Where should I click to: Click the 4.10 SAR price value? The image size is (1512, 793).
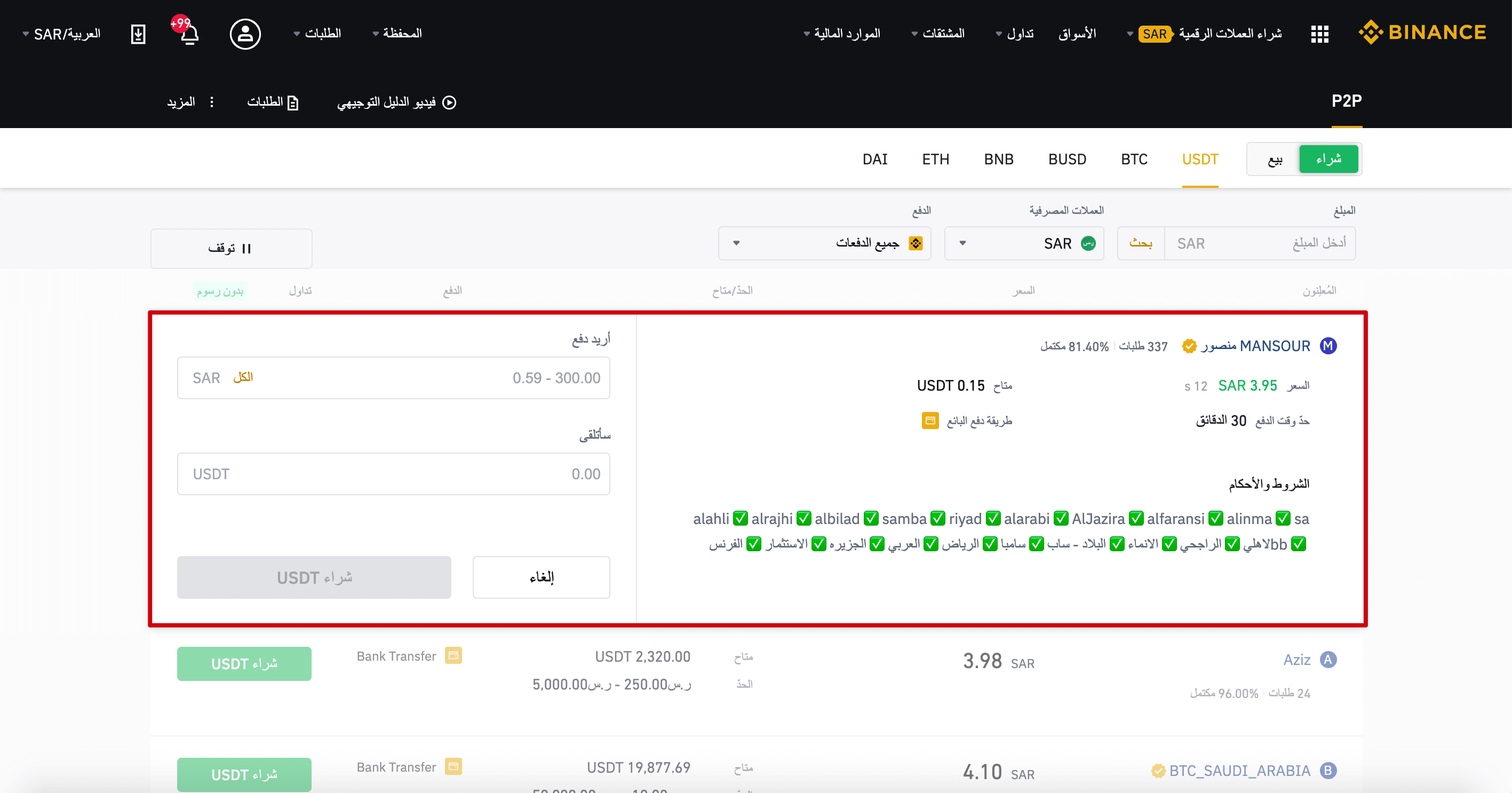coord(998,772)
